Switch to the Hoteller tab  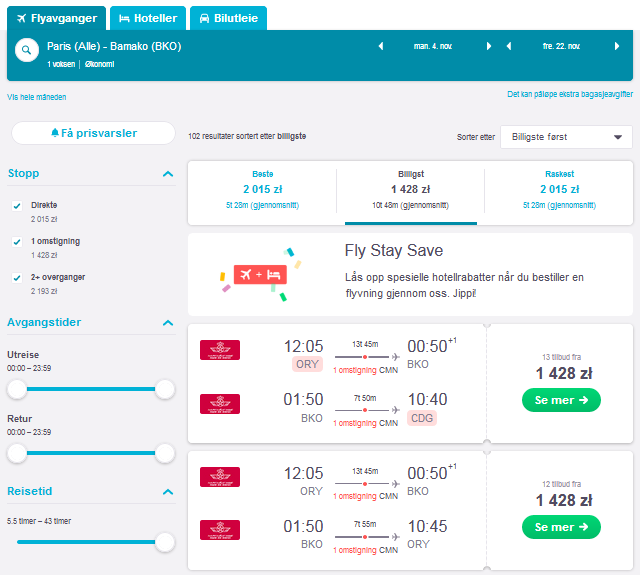(x=148, y=18)
